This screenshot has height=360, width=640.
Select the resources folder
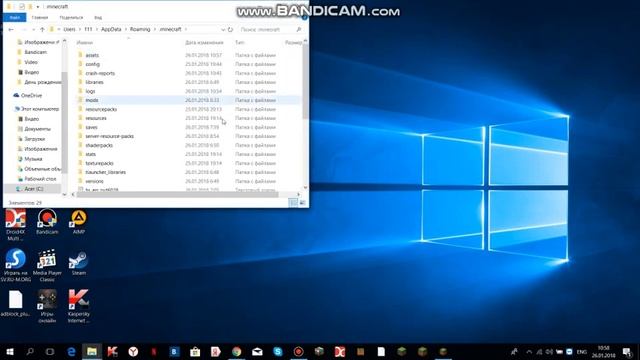[96, 118]
